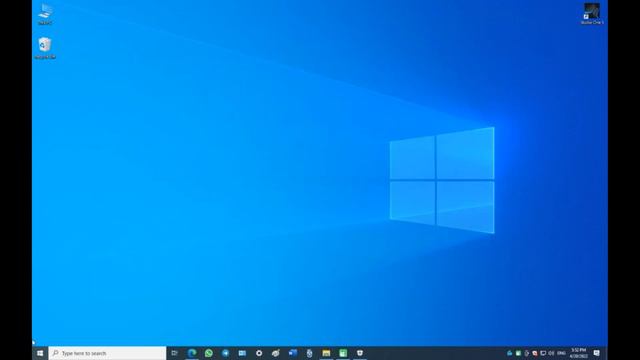Click the network icon in the system tray
The height and width of the screenshot is (360, 640).
point(543,353)
